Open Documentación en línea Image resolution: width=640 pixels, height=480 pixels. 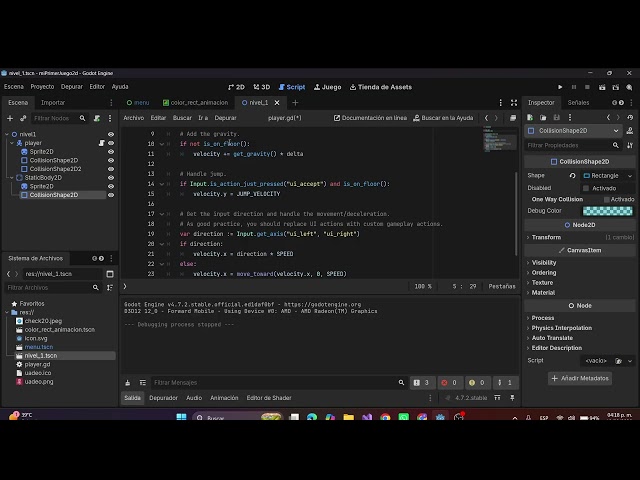[370, 118]
